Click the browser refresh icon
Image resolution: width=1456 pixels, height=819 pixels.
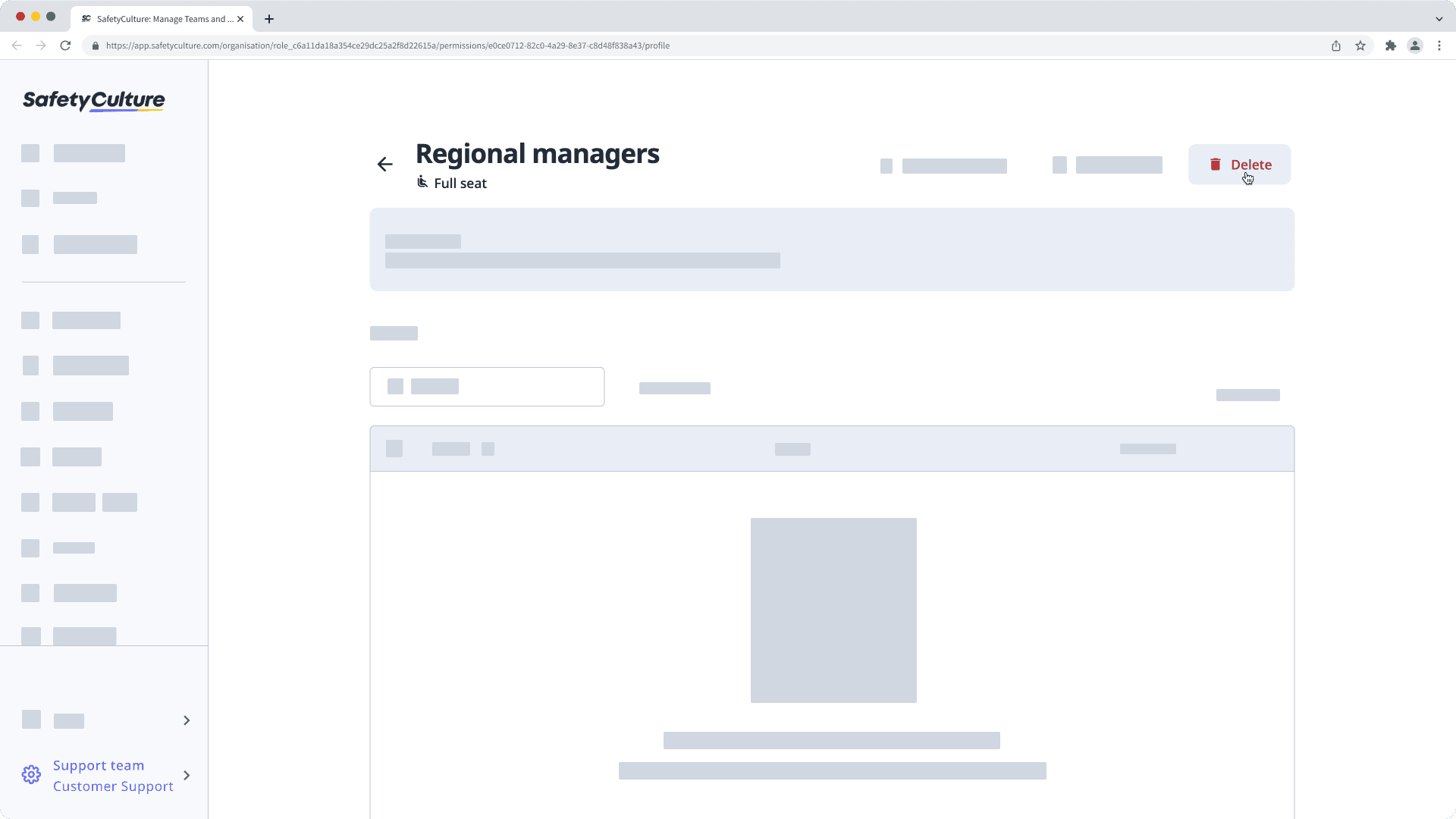pos(65,45)
